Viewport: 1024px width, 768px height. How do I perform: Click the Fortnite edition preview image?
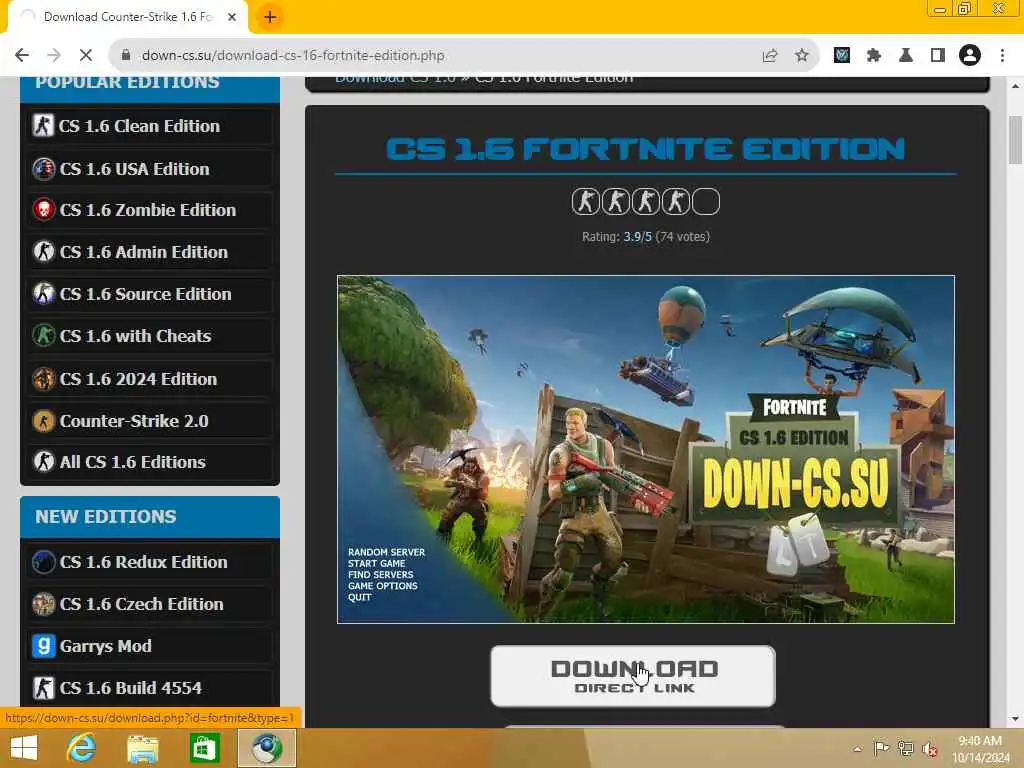click(645, 449)
